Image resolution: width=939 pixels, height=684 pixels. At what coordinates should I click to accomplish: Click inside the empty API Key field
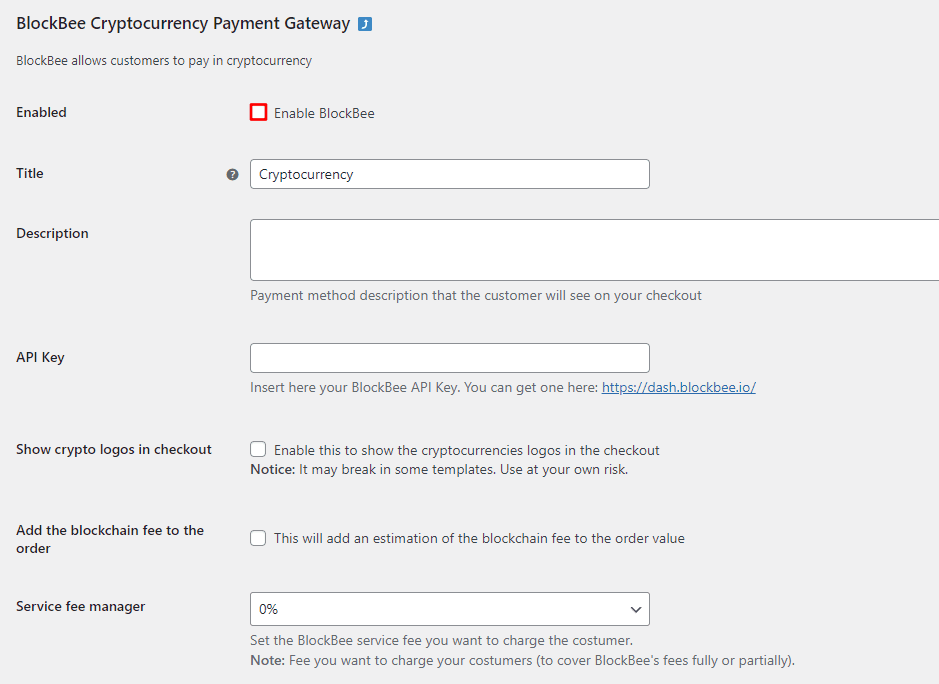449,357
